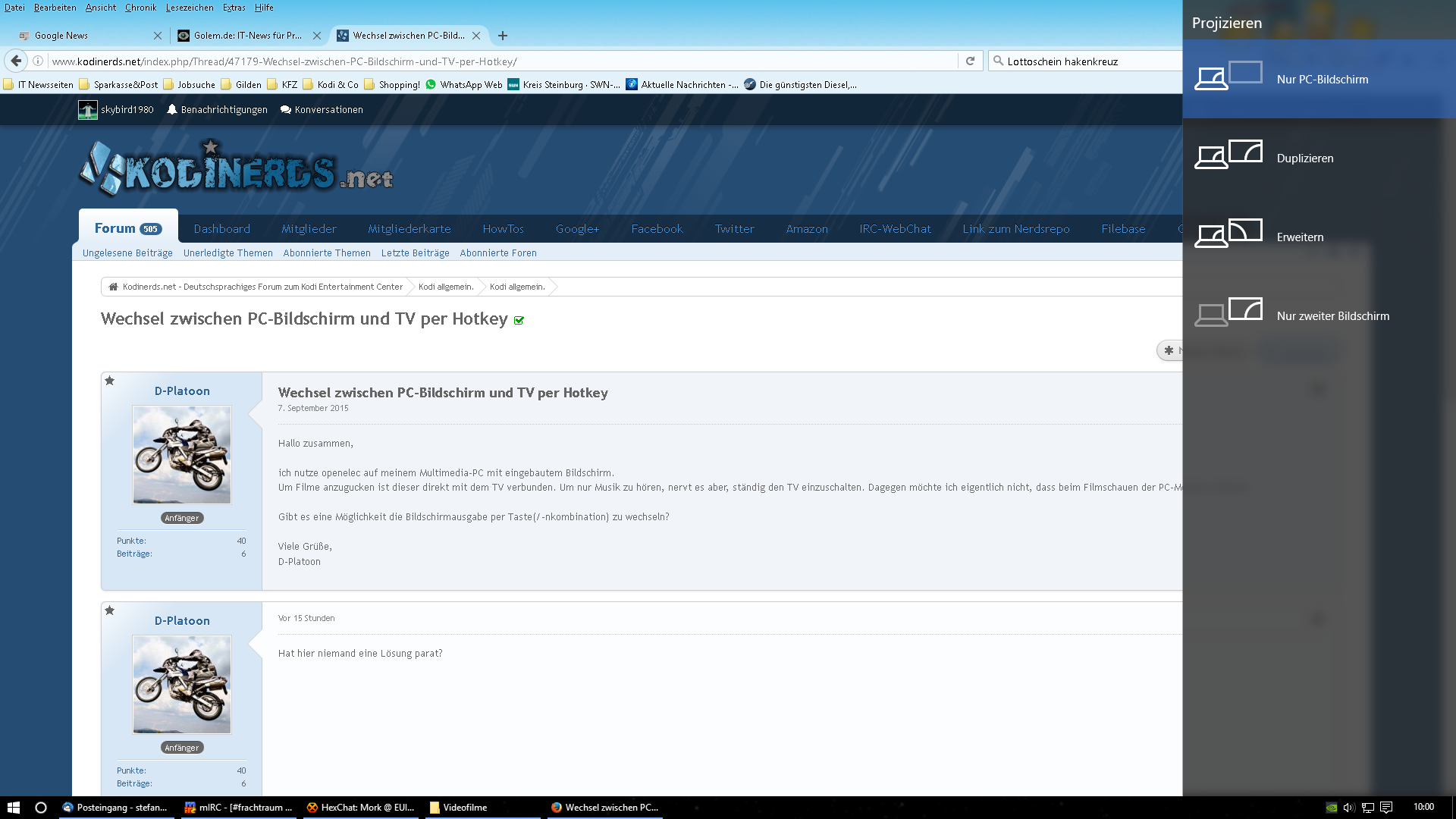Image resolution: width=1456 pixels, height=819 pixels.
Task: Close the Google News tab
Action: (x=158, y=36)
